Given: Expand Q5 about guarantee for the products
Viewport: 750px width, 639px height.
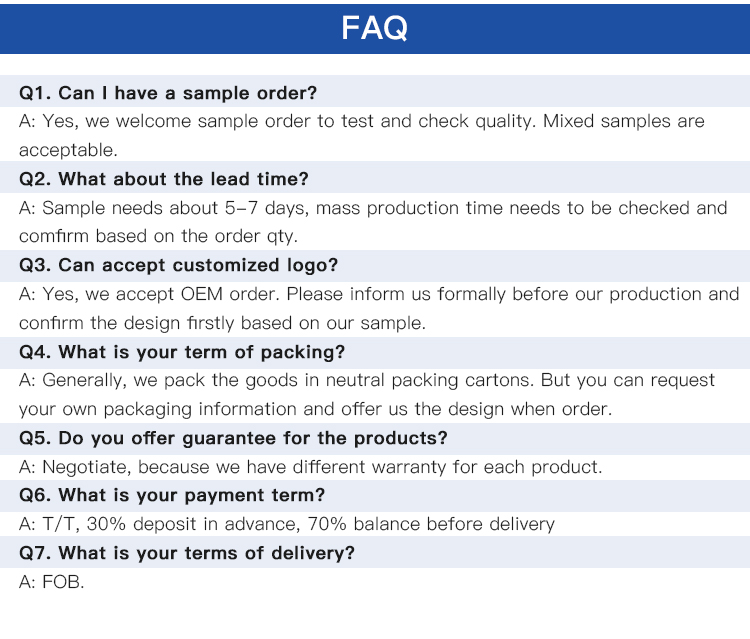Looking at the screenshot, I should point(233,438).
